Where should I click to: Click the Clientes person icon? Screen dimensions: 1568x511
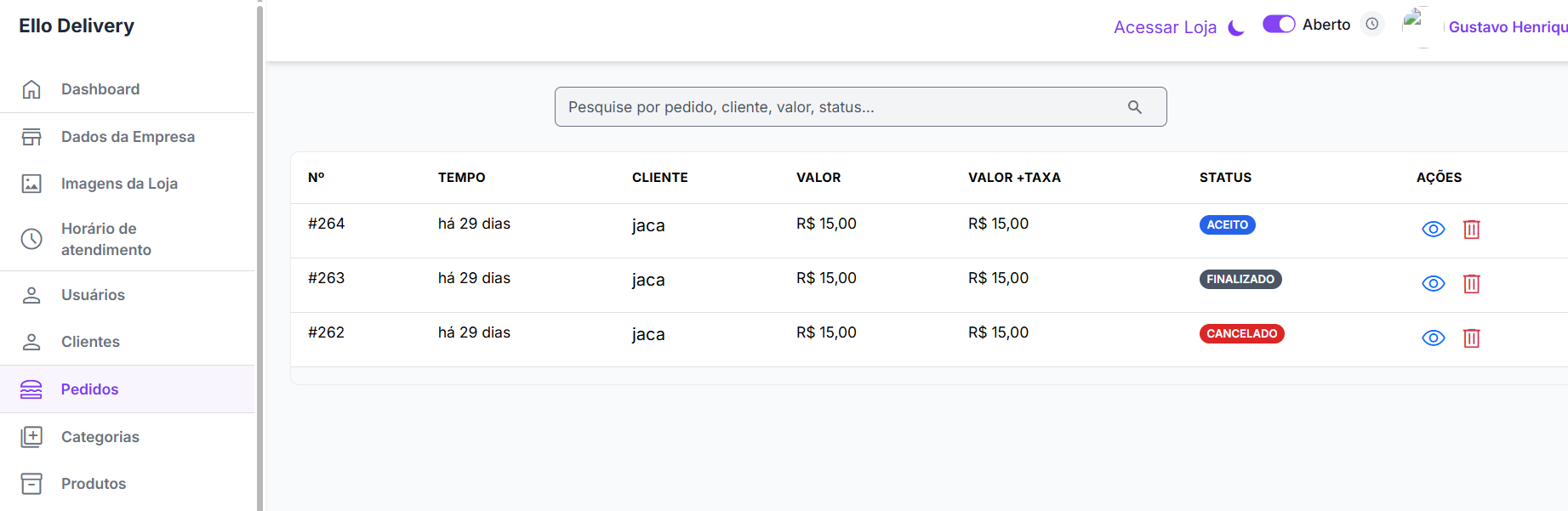pyautogui.click(x=31, y=342)
